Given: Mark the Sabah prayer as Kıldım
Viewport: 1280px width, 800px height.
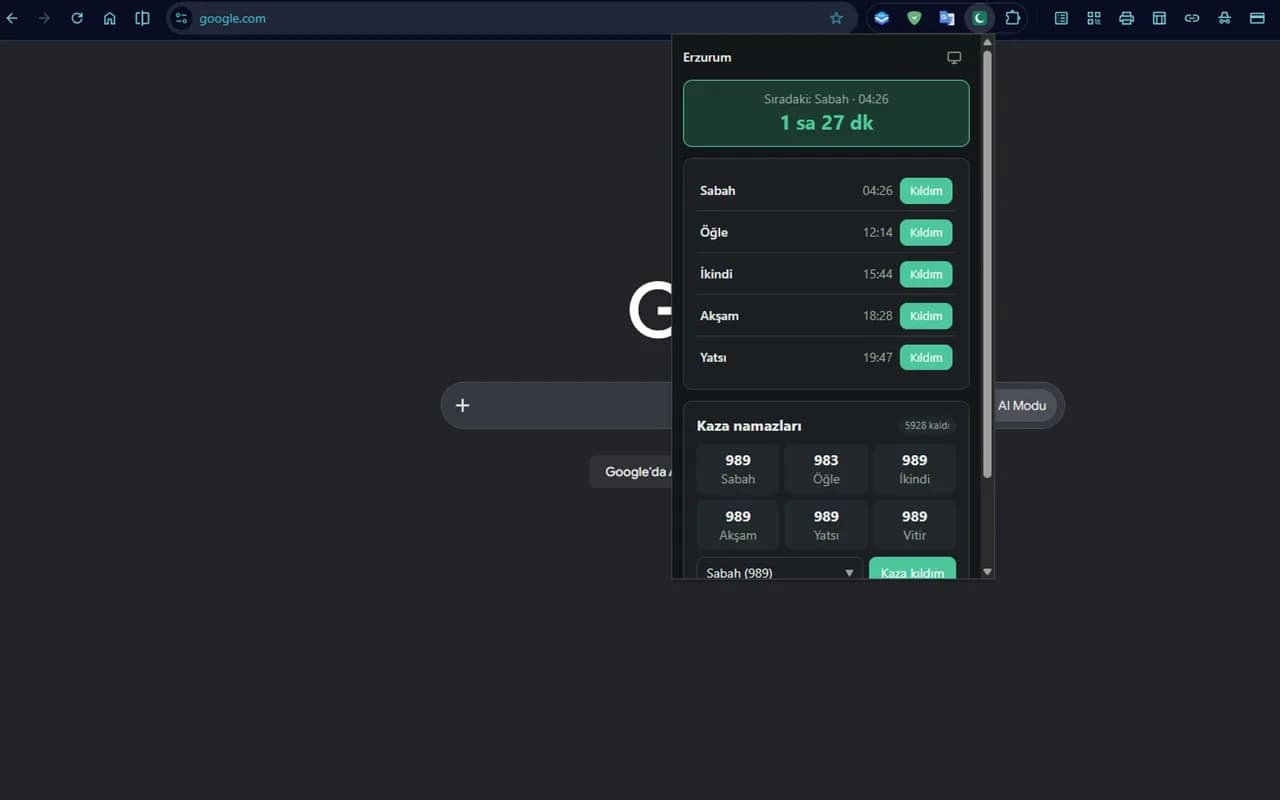Looking at the screenshot, I should tap(926, 190).
